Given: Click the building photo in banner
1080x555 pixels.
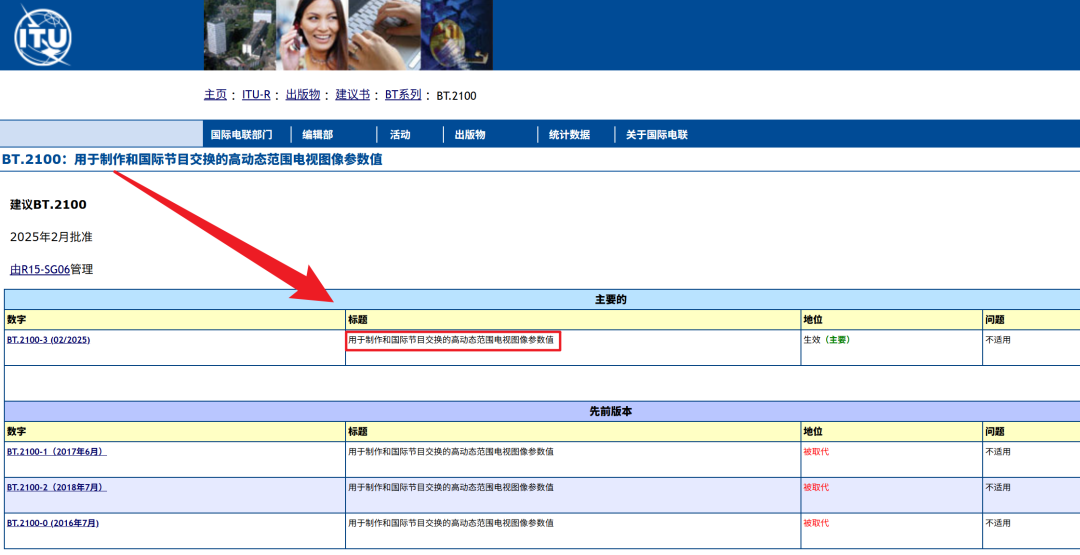Looking at the screenshot, I should point(240,34).
